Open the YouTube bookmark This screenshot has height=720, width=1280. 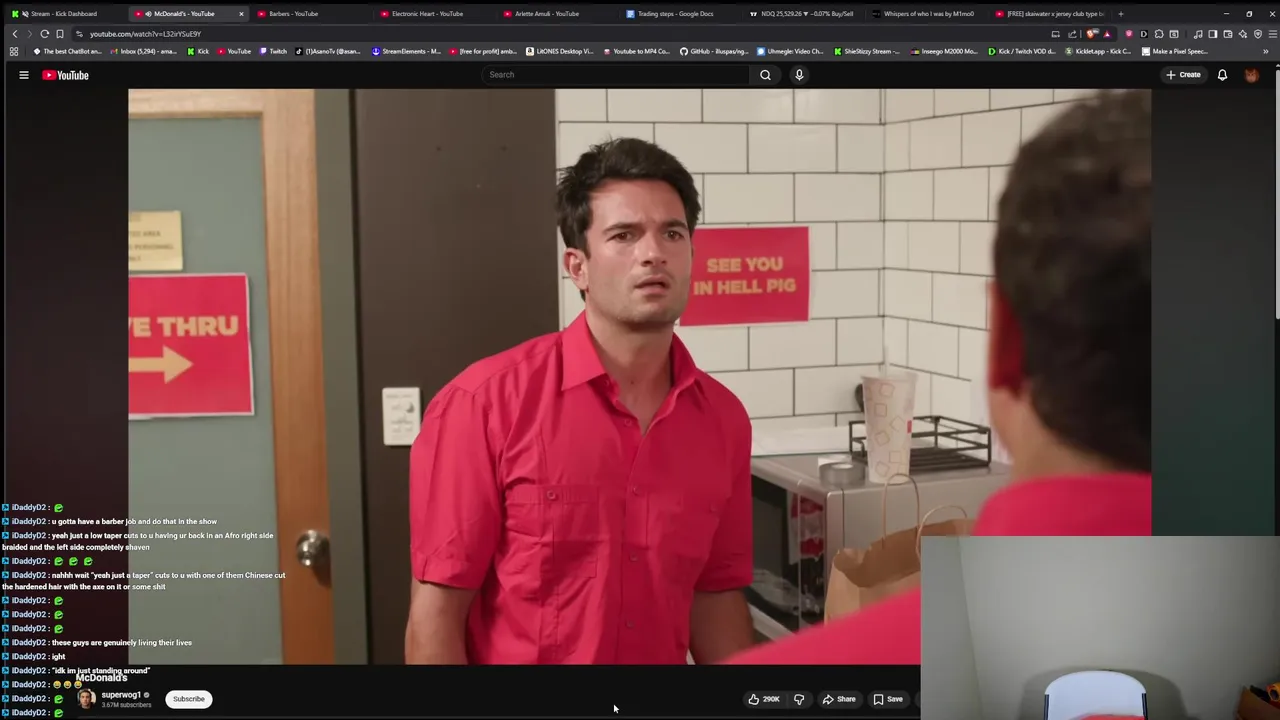pyautogui.click(x=233, y=51)
